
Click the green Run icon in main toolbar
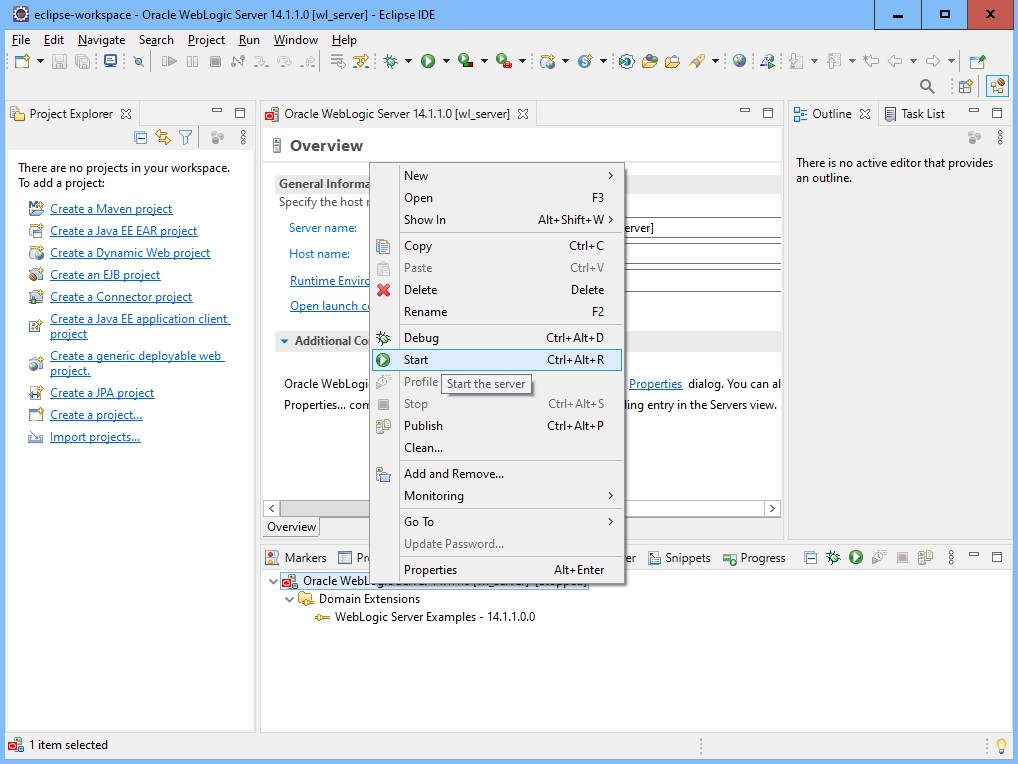coord(428,62)
